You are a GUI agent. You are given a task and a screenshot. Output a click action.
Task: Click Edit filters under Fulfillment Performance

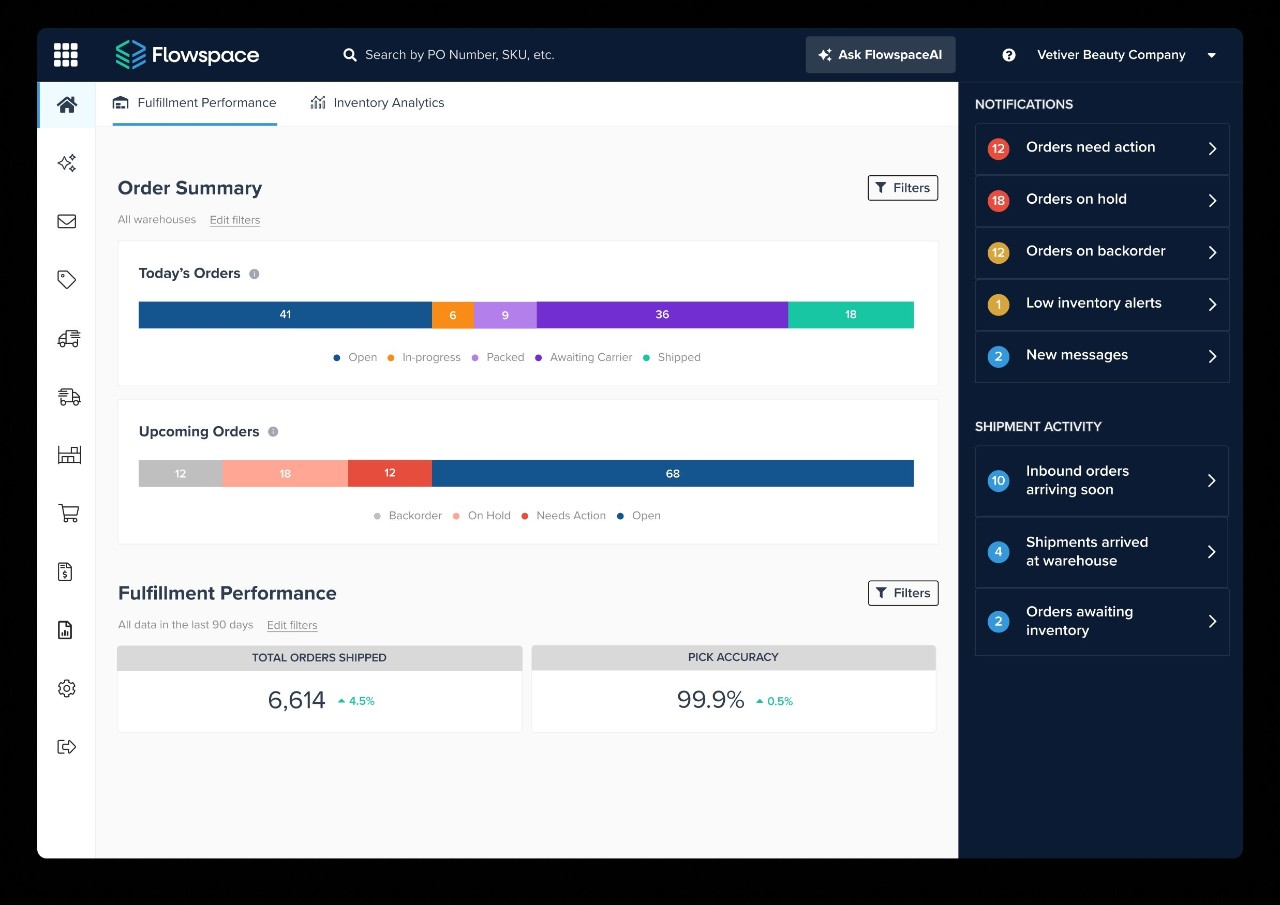pyautogui.click(x=292, y=625)
